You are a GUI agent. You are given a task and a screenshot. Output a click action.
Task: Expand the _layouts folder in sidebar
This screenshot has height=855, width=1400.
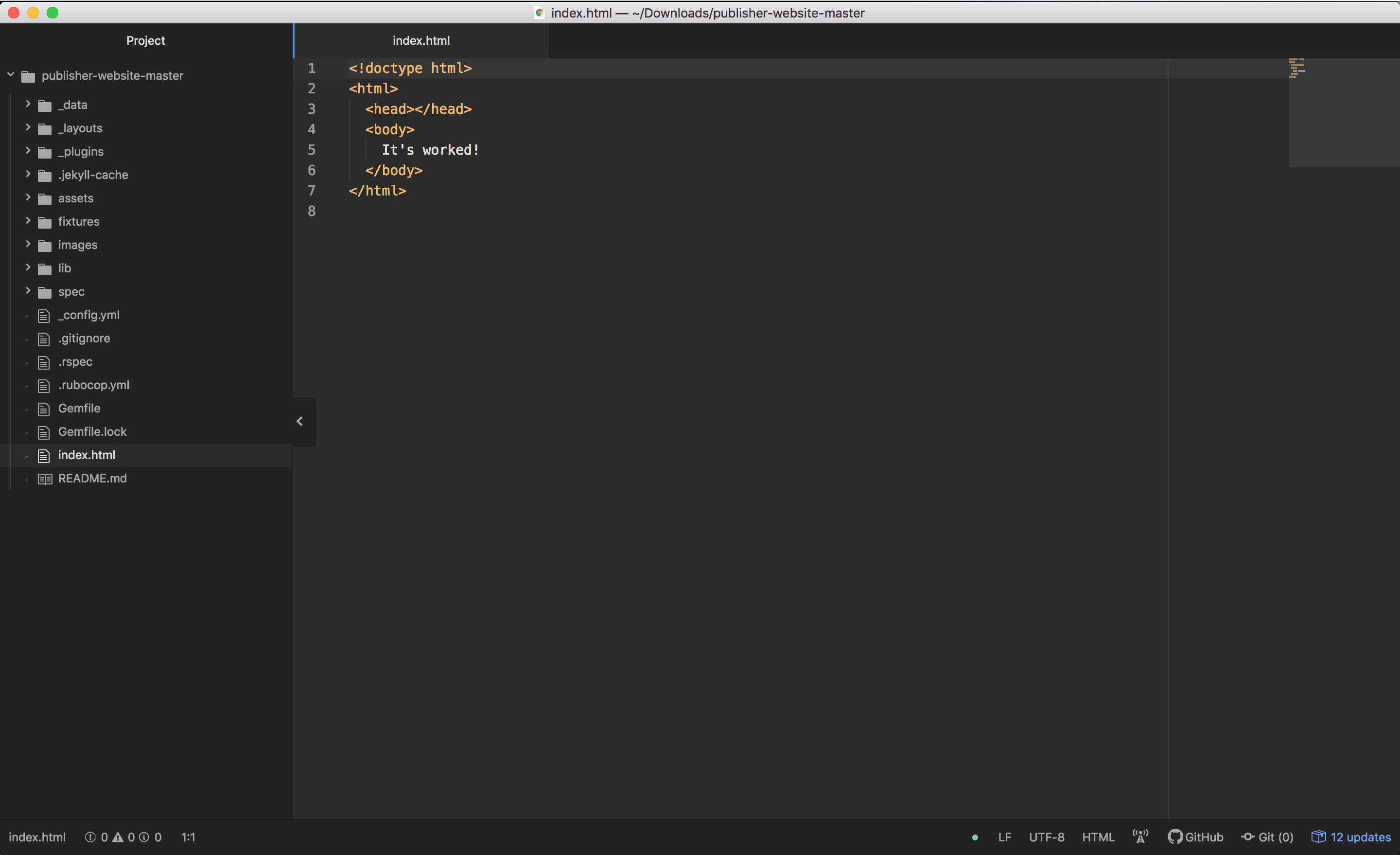28,128
